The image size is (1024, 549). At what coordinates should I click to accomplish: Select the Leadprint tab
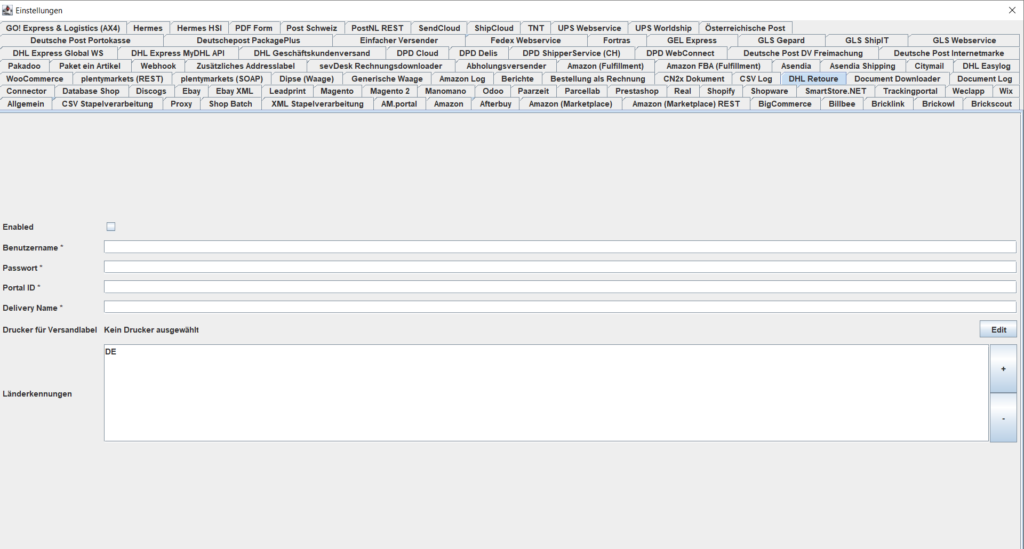(x=287, y=91)
